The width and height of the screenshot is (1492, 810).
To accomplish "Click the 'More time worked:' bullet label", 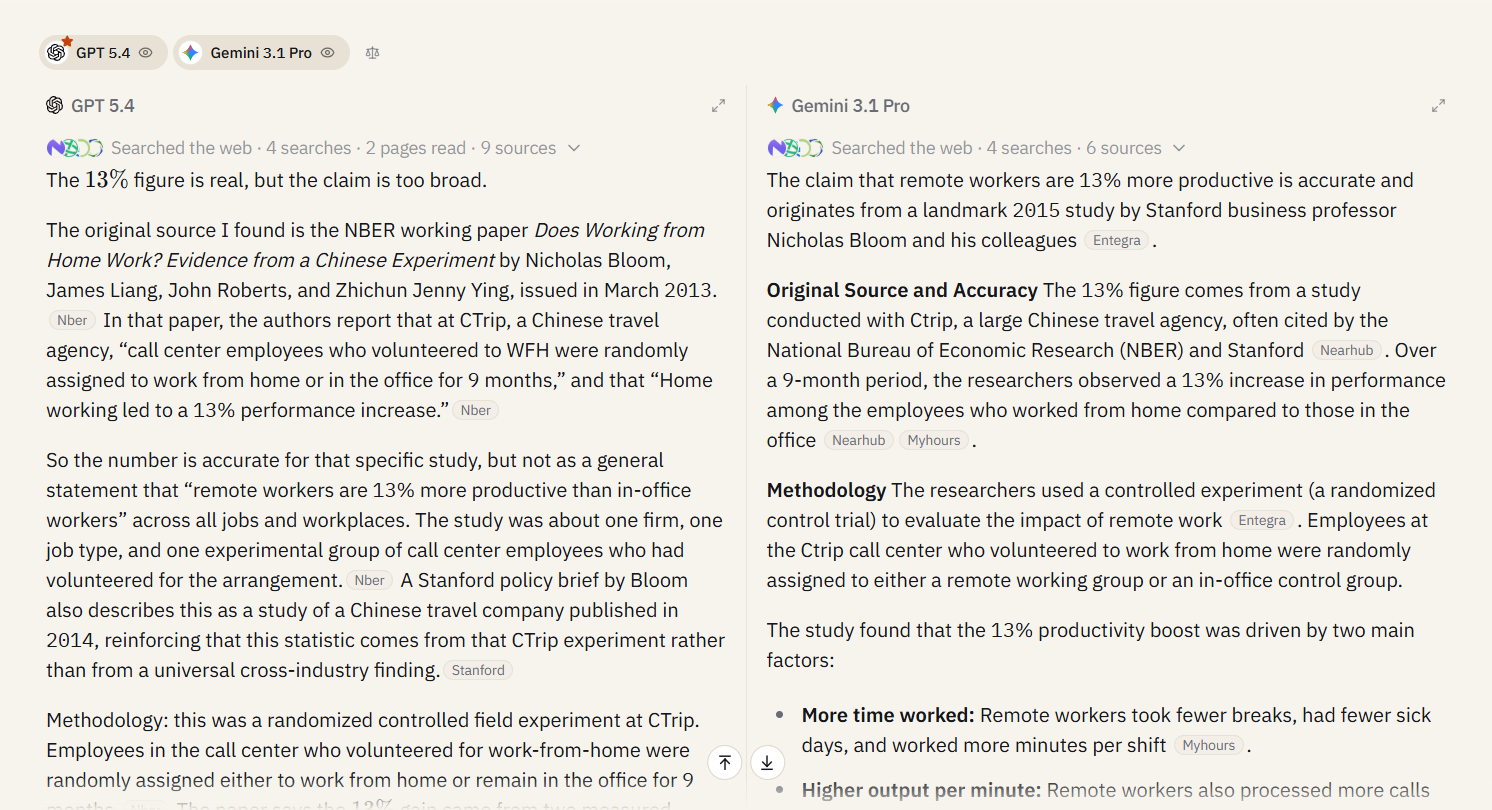I will point(888,716).
